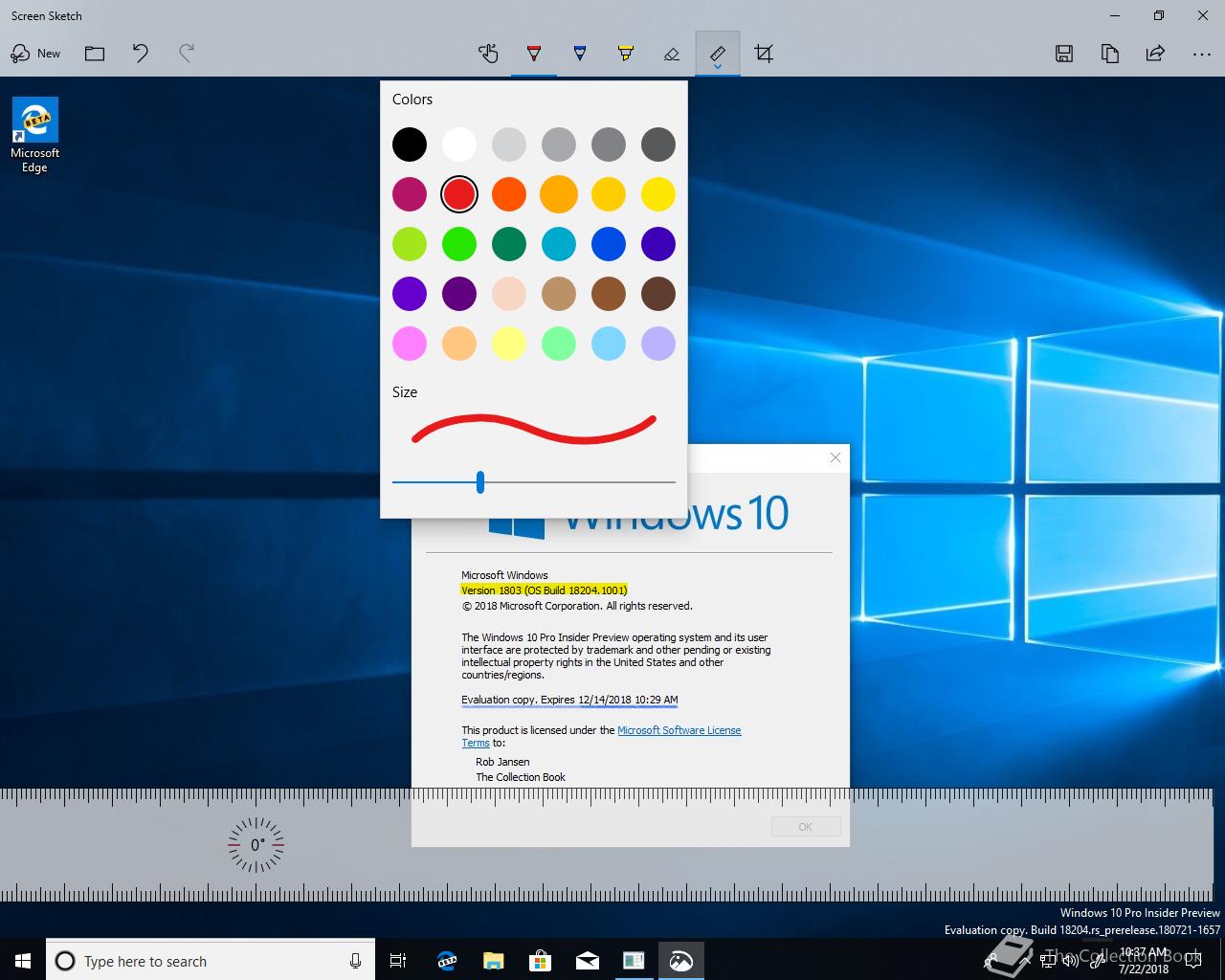Click the pen Size slider handle
1225x980 pixels.
pyautogui.click(x=480, y=482)
